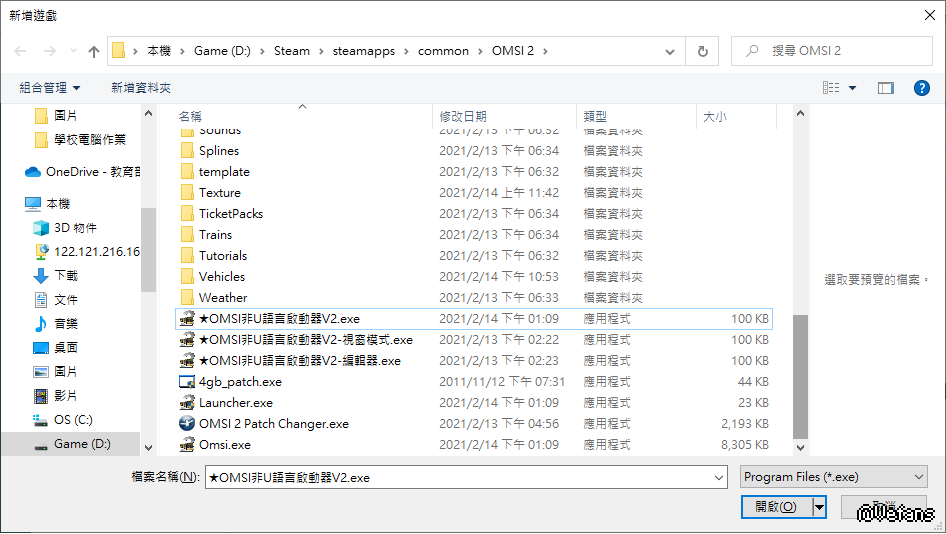
Task: Jump to steamapps in the breadcrumb
Action: pyautogui.click(x=364, y=51)
